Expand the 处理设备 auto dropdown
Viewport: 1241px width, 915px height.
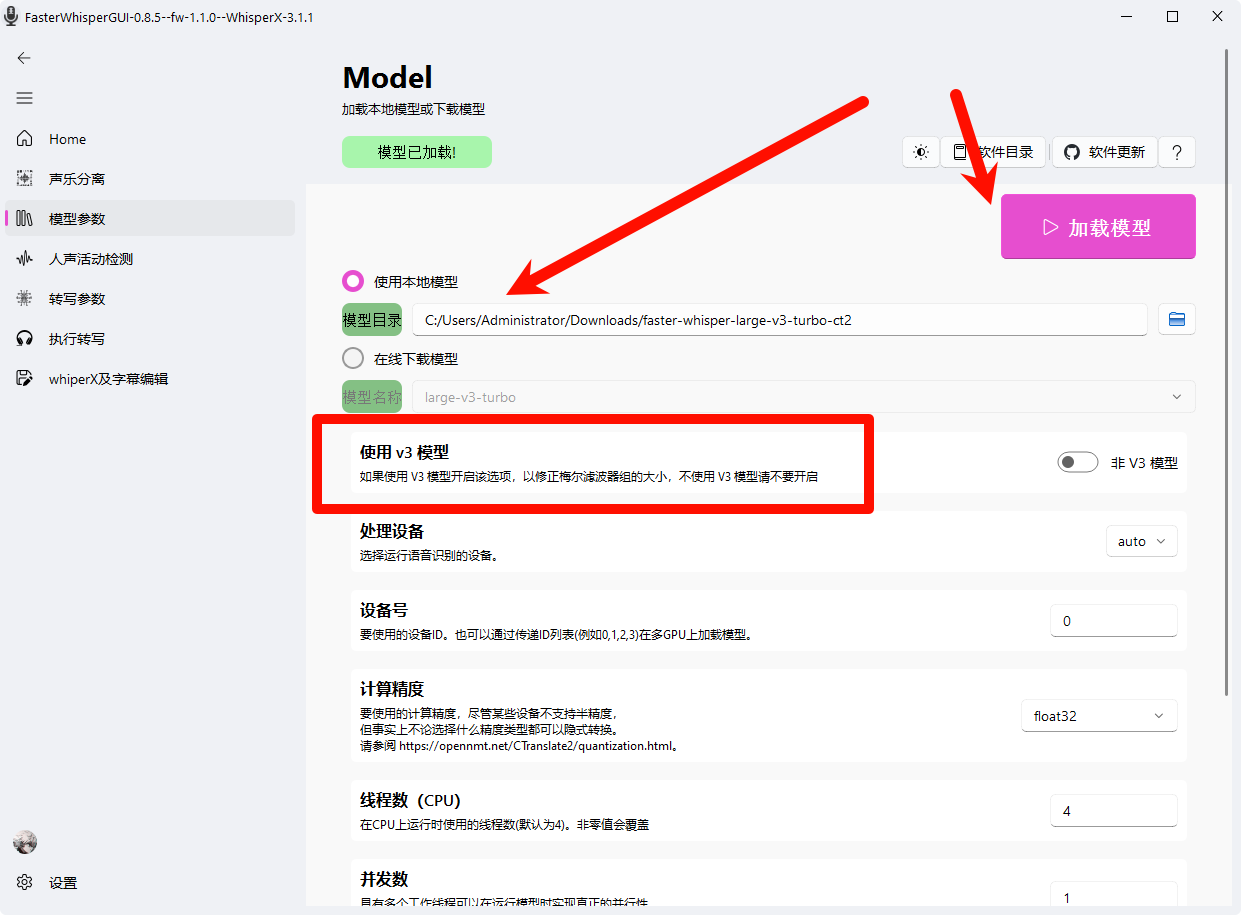pyautogui.click(x=1141, y=541)
